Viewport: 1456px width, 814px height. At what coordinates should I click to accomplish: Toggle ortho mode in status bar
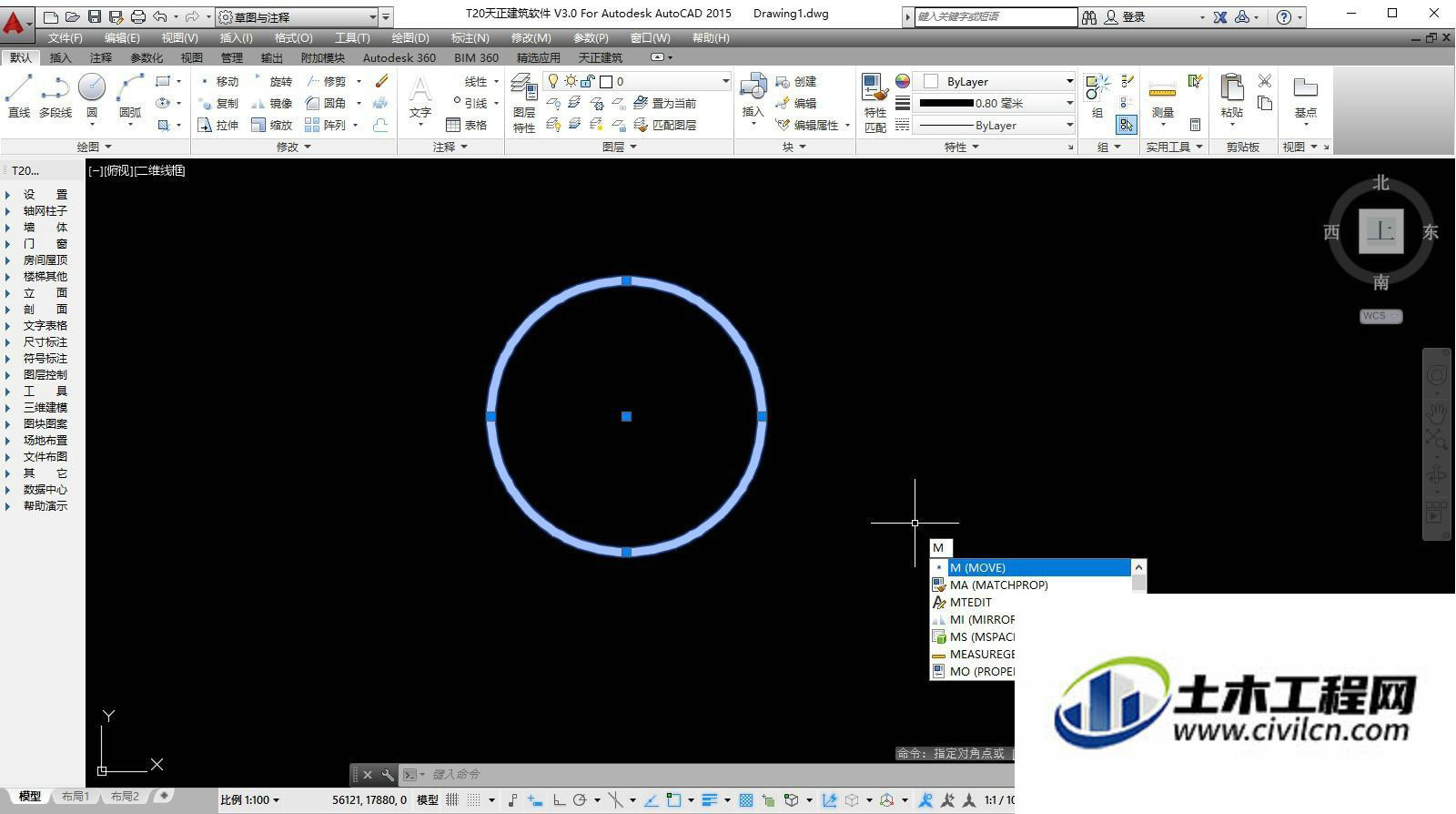(x=559, y=799)
